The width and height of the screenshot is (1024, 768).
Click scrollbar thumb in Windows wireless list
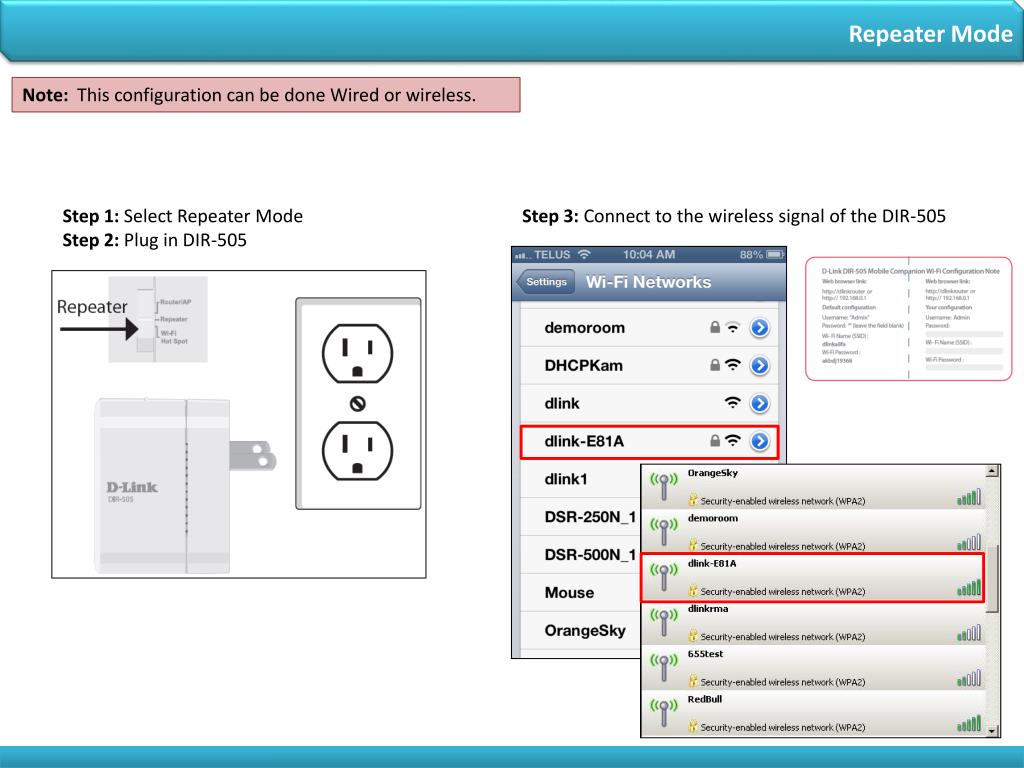tap(992, 579)
